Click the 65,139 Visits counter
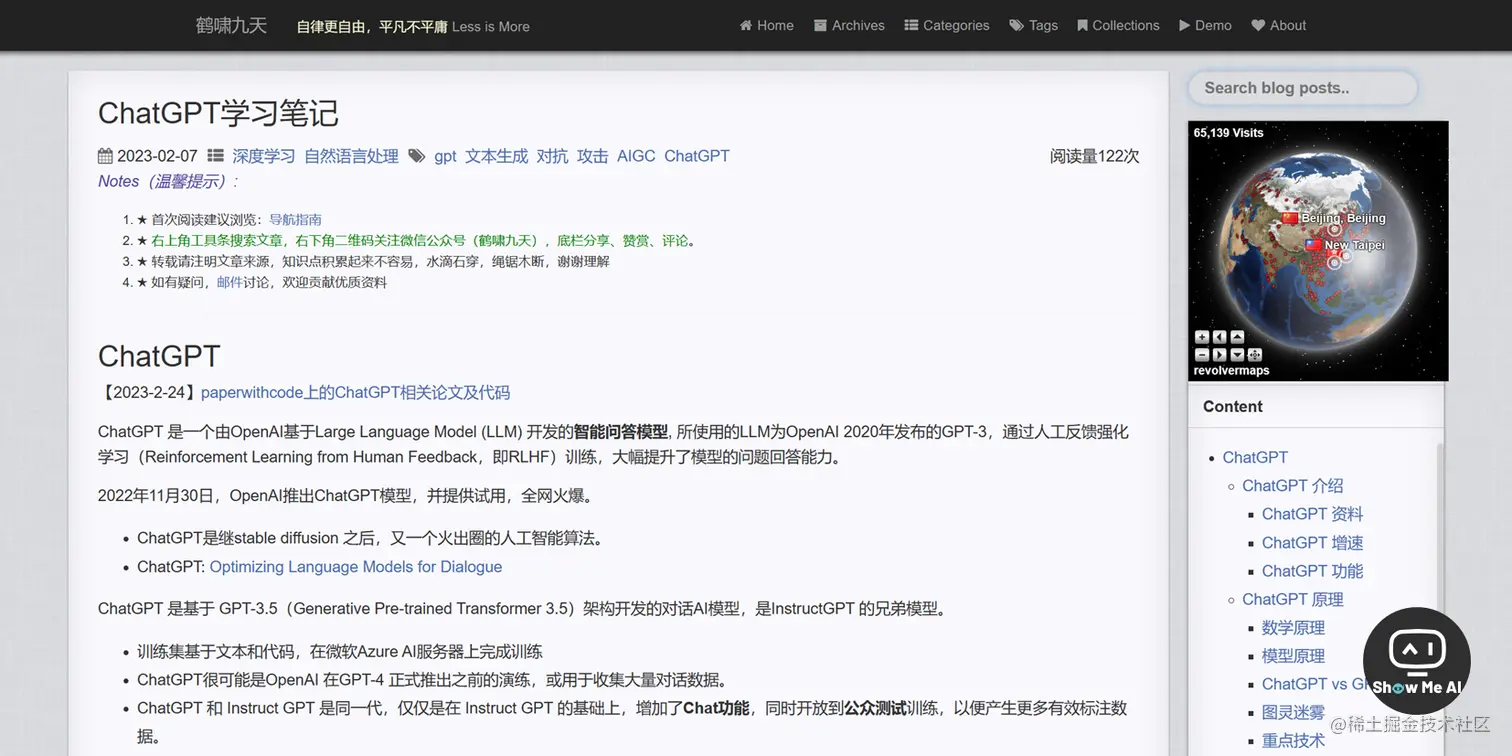 pyautogui.click(x=1228, y=132)
